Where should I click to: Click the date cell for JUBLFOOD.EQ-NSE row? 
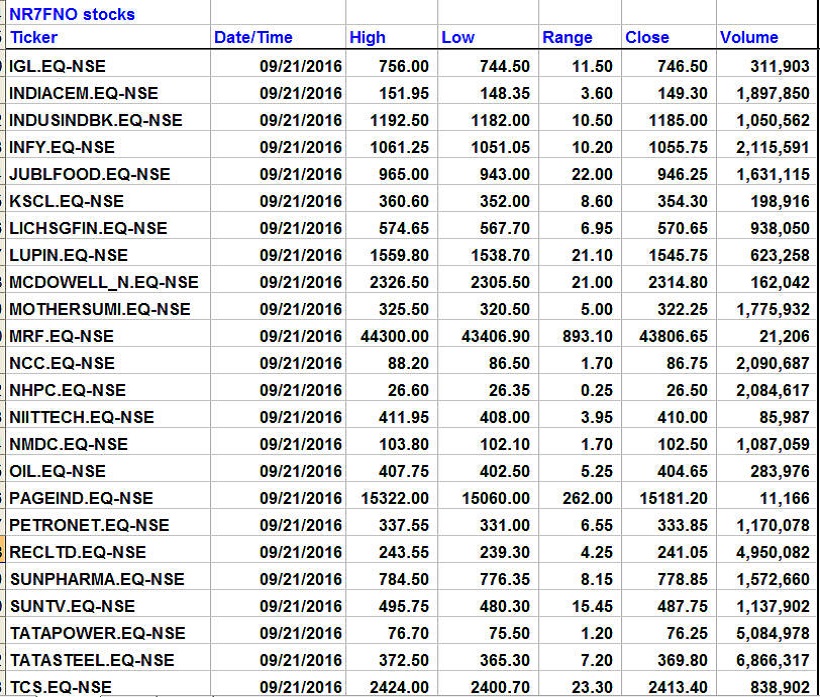pos(300,174)
